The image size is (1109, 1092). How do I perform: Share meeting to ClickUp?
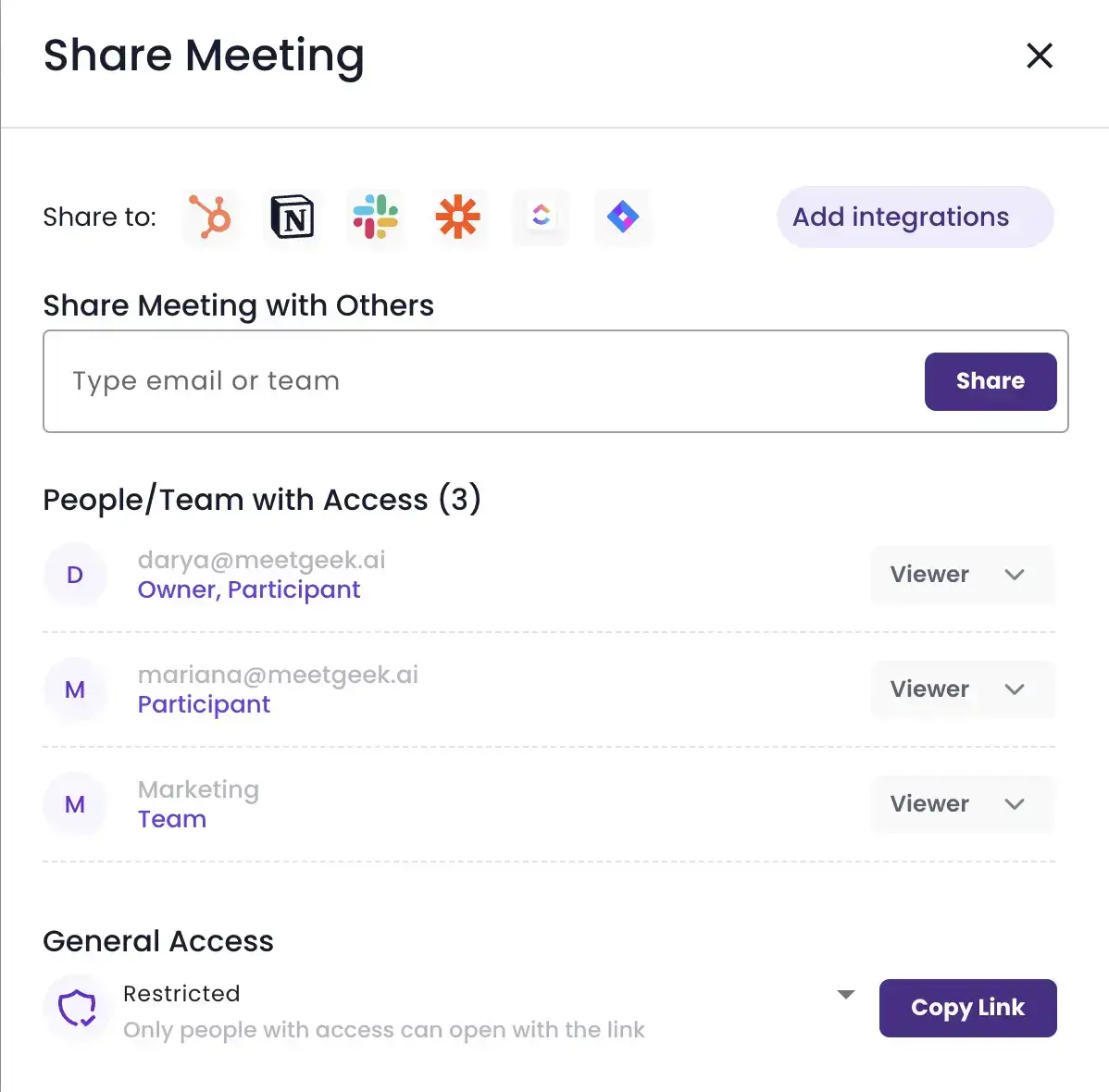click(541, 217)
